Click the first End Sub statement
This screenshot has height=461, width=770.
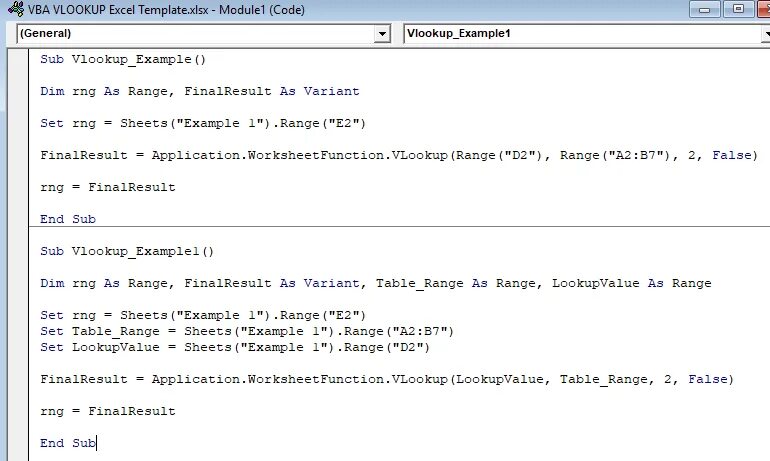click(x=68, y=219)
